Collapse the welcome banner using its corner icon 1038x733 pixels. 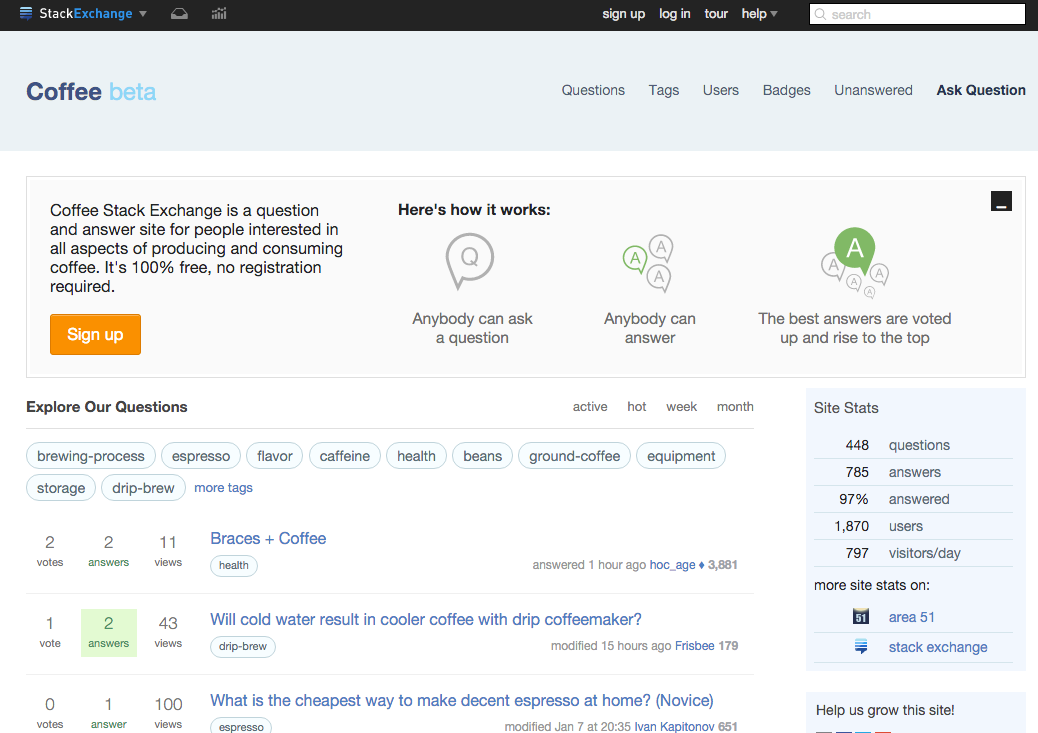pyautogui.click(x=1001, y=200)
